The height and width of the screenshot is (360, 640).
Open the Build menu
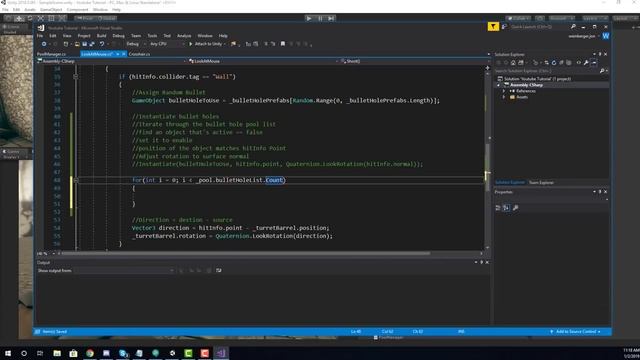[x=102, y=36]
